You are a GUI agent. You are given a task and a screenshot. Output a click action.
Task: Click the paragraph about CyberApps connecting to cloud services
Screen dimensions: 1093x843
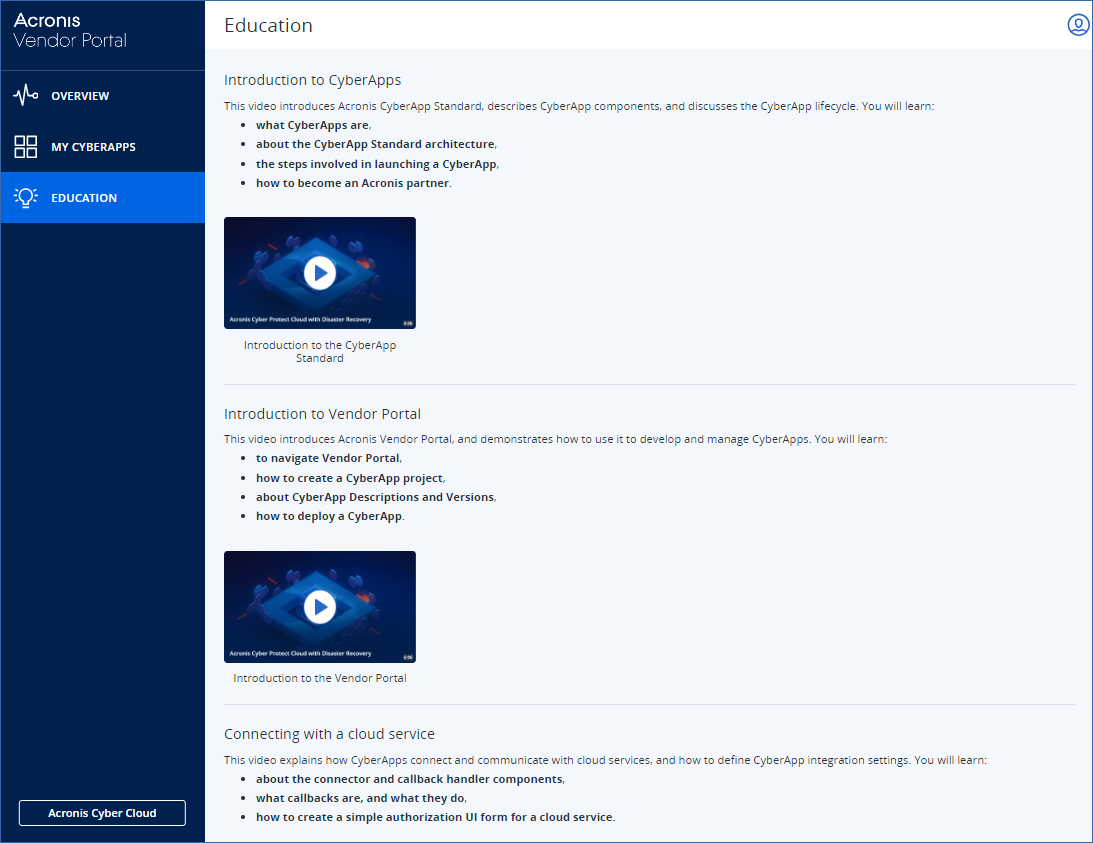tap(605, 760)
